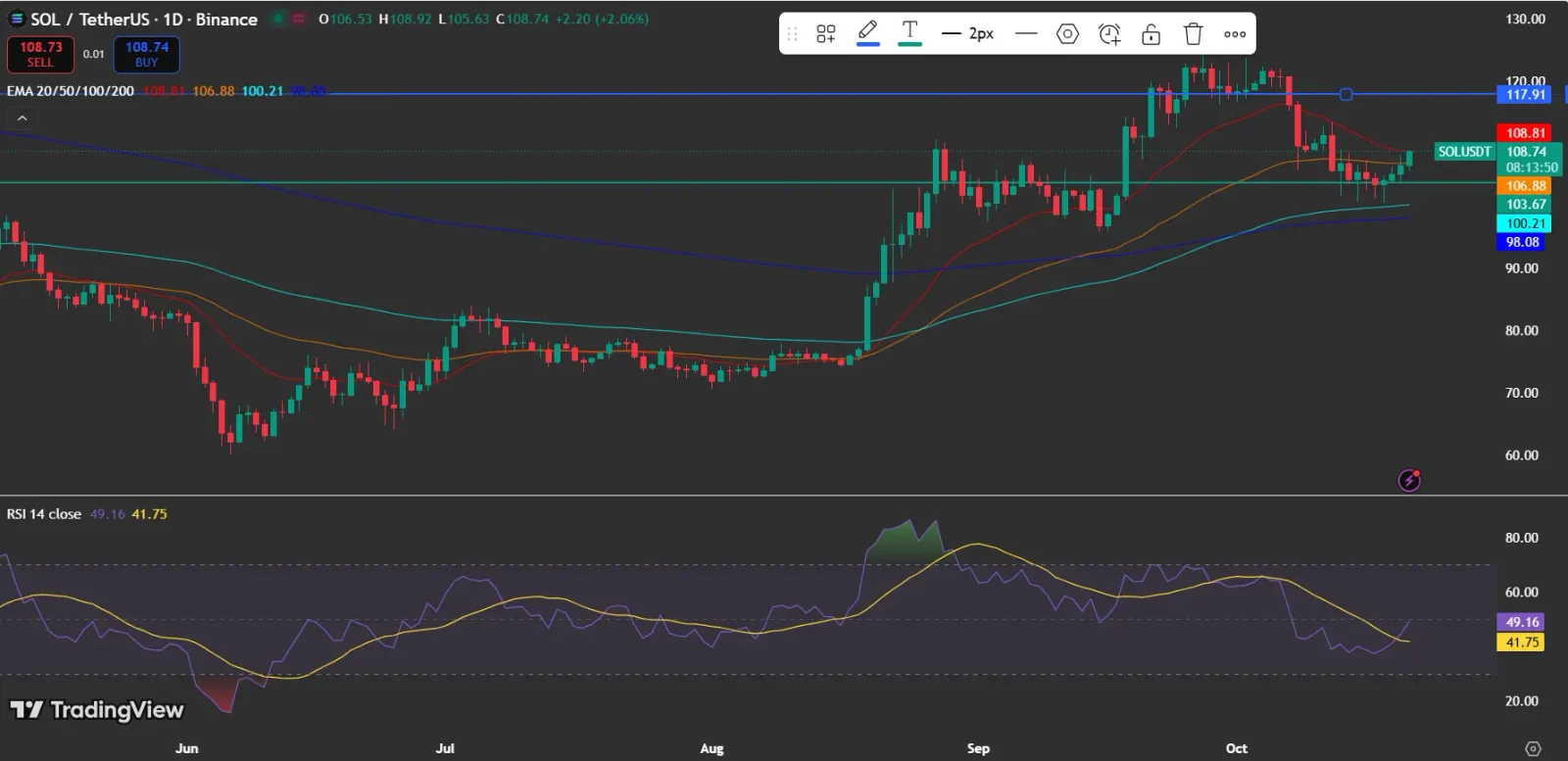This screenshot has width=1568, height=761.
Task: Grab the floating toolbar drag handle
Action: [793, 34]
